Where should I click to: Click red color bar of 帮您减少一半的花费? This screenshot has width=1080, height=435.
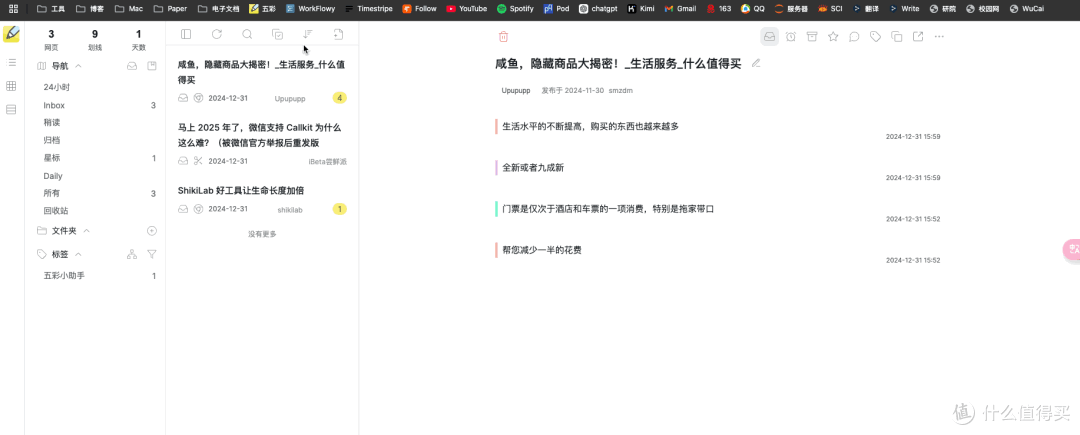click(x=496, y=250)
